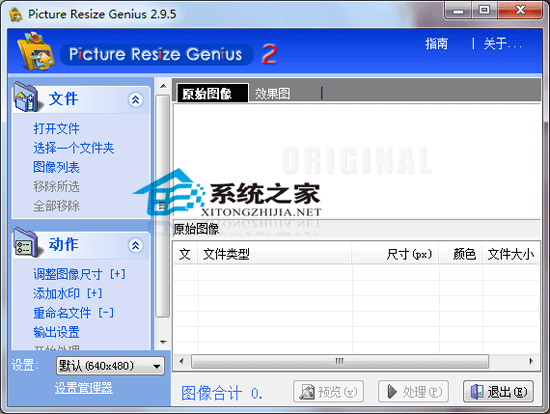The width and height of the screenshot is (550, 414).
Task: Click the 尺寸 (px) column header
Action: (395, 254)
